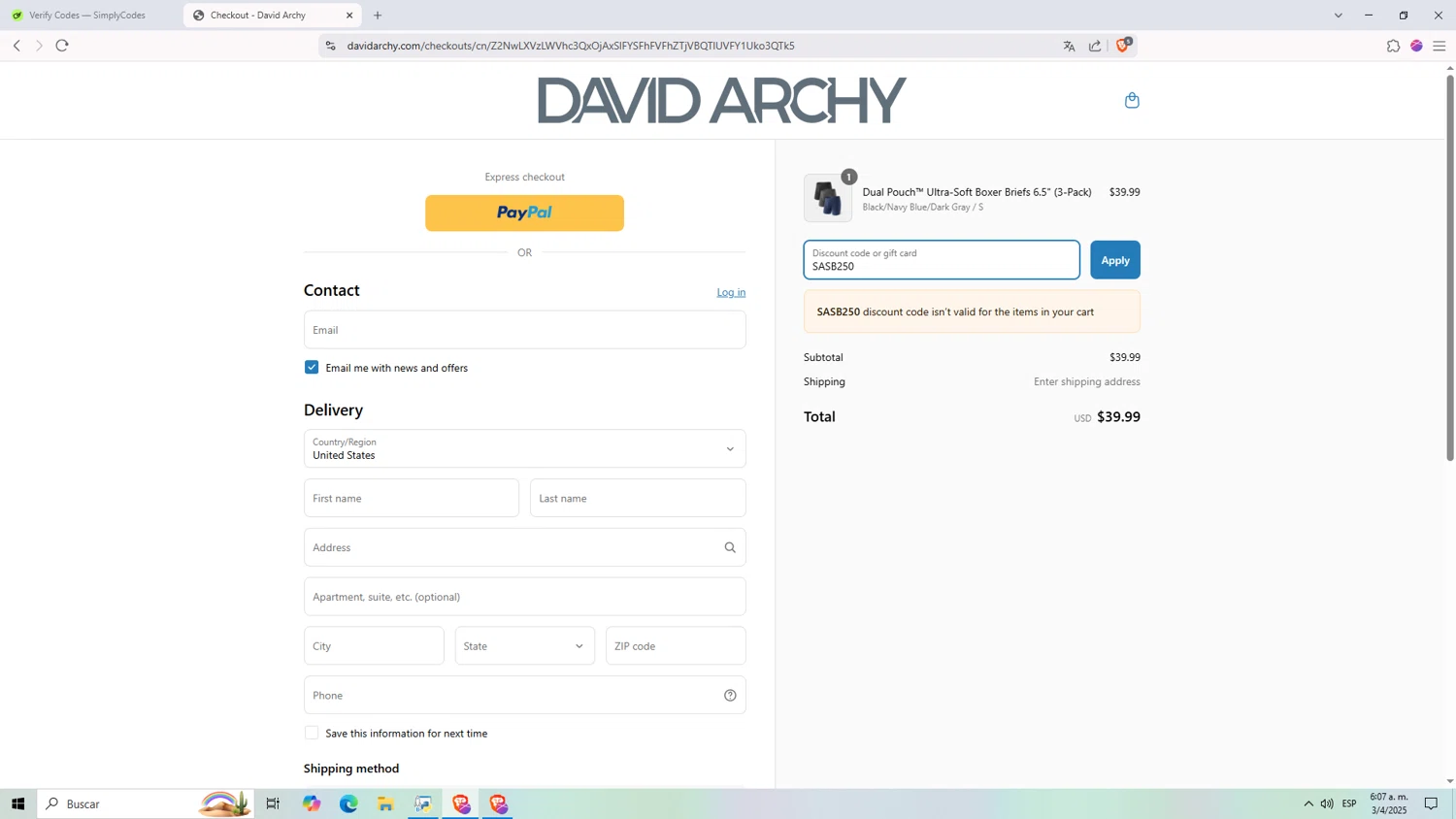This screenshot has height=819, width=1456.
Task: Click the boxer briefs product thumbnail
Action: [x=828, y=198]
